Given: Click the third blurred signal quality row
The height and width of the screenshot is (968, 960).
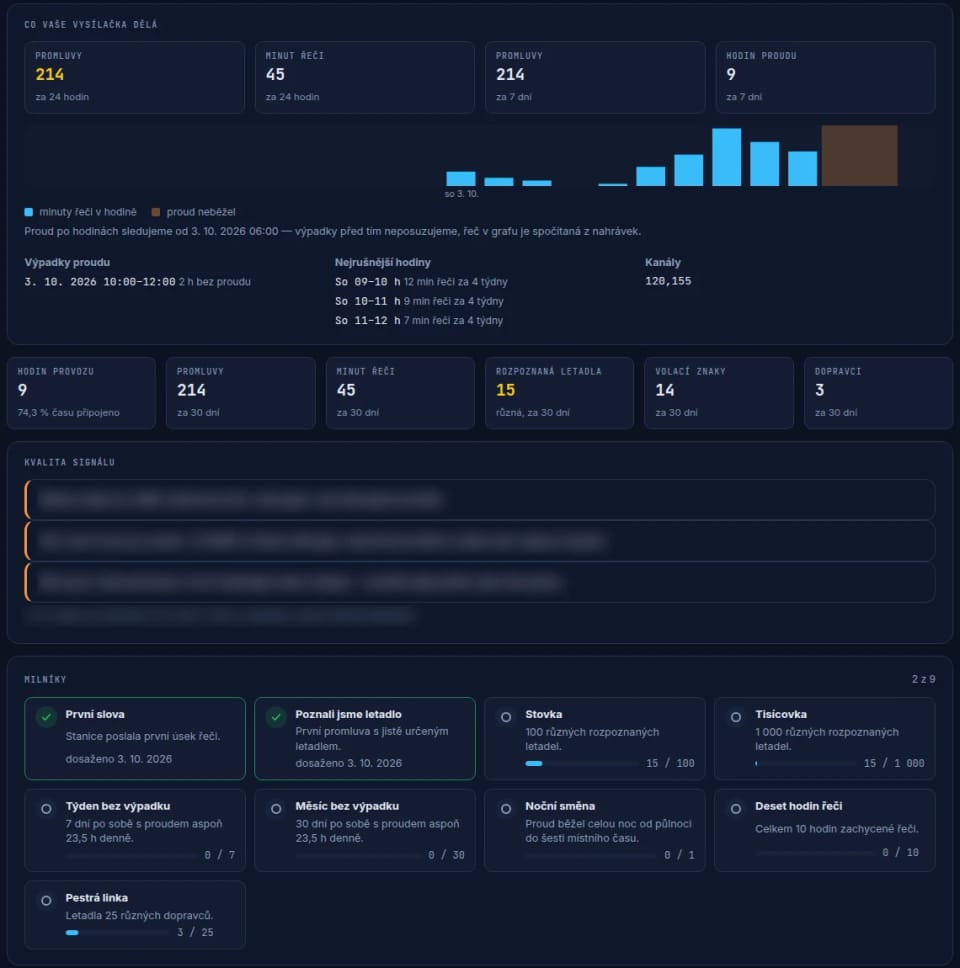Looking at the screenshot, I should [480, 582].
